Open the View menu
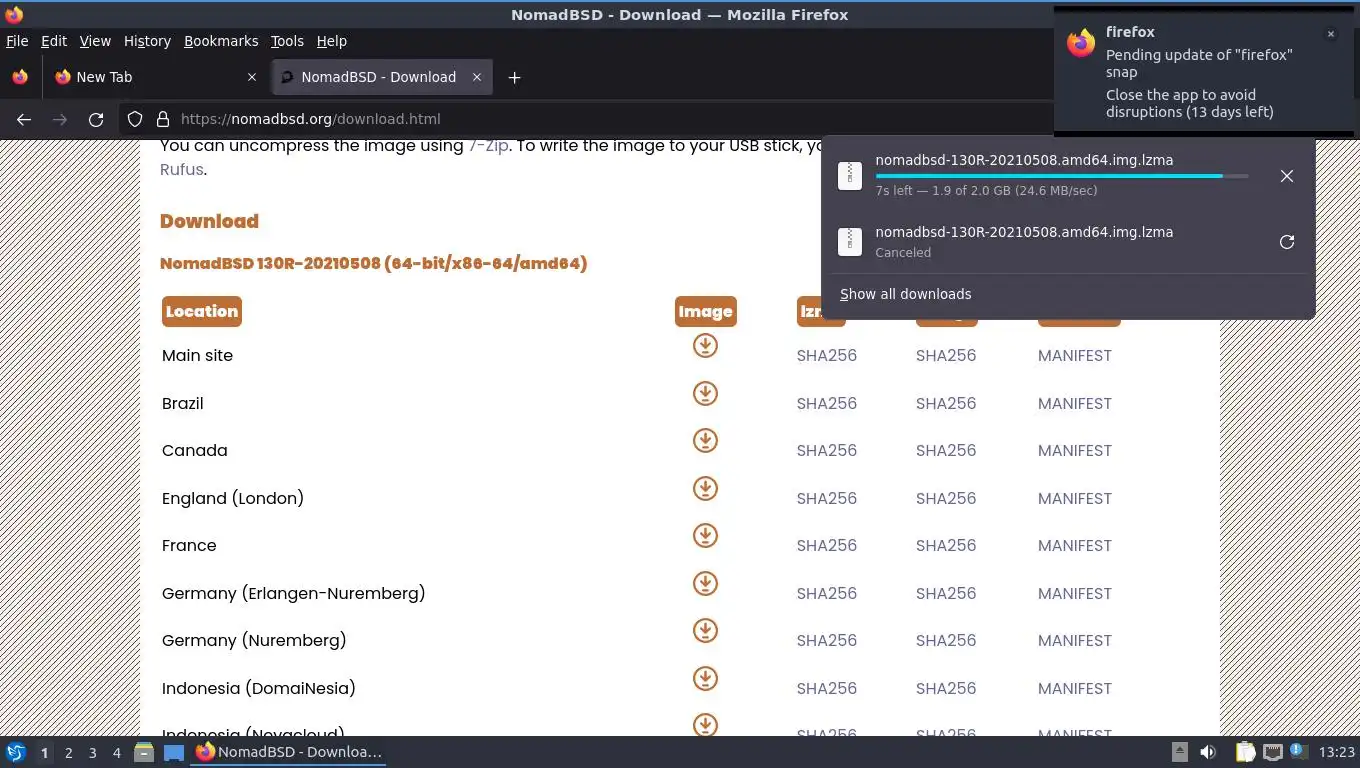The image size is (1360, 768). coord(95,41)
